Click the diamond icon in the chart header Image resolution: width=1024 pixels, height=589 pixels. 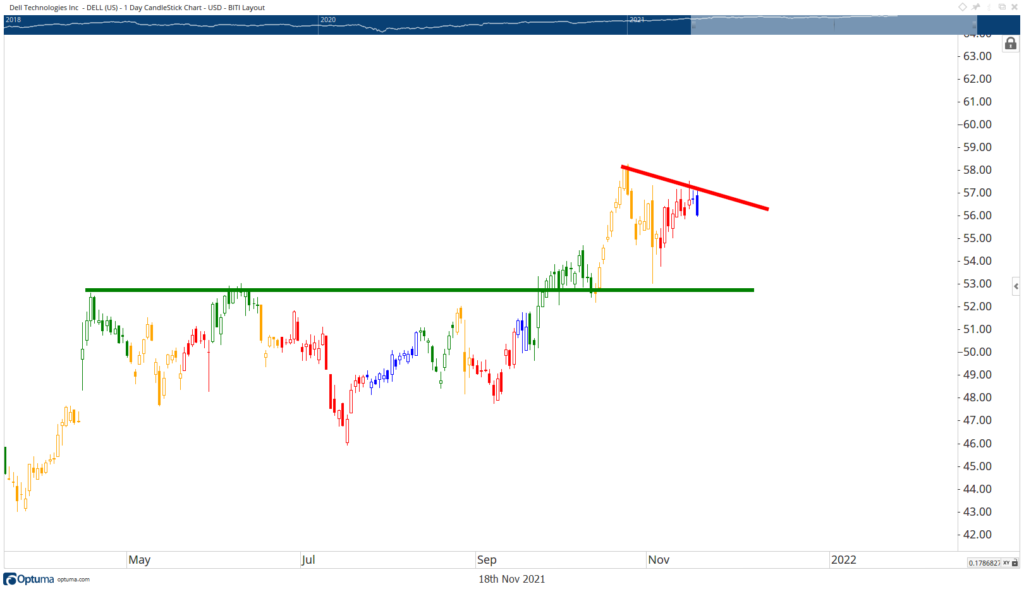point(962,7)
